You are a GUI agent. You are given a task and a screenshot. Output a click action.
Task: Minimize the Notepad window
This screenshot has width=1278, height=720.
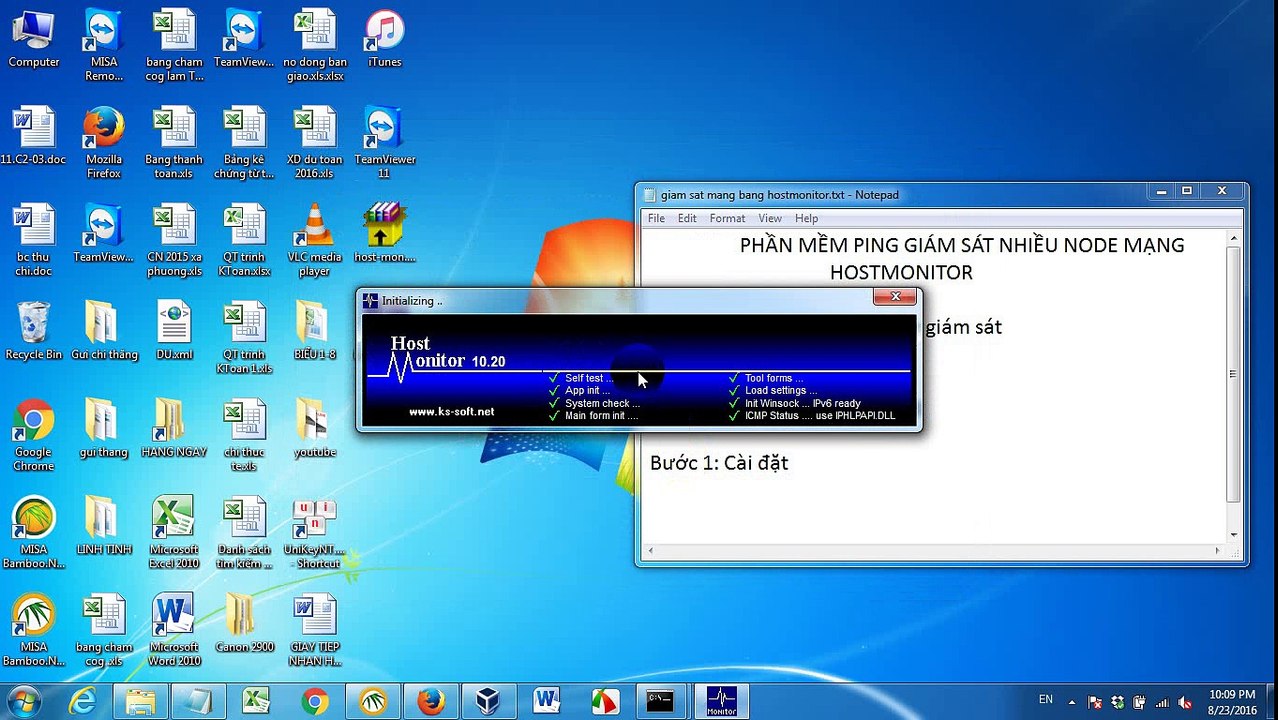pyautogui.click(x=1160, y=191)
